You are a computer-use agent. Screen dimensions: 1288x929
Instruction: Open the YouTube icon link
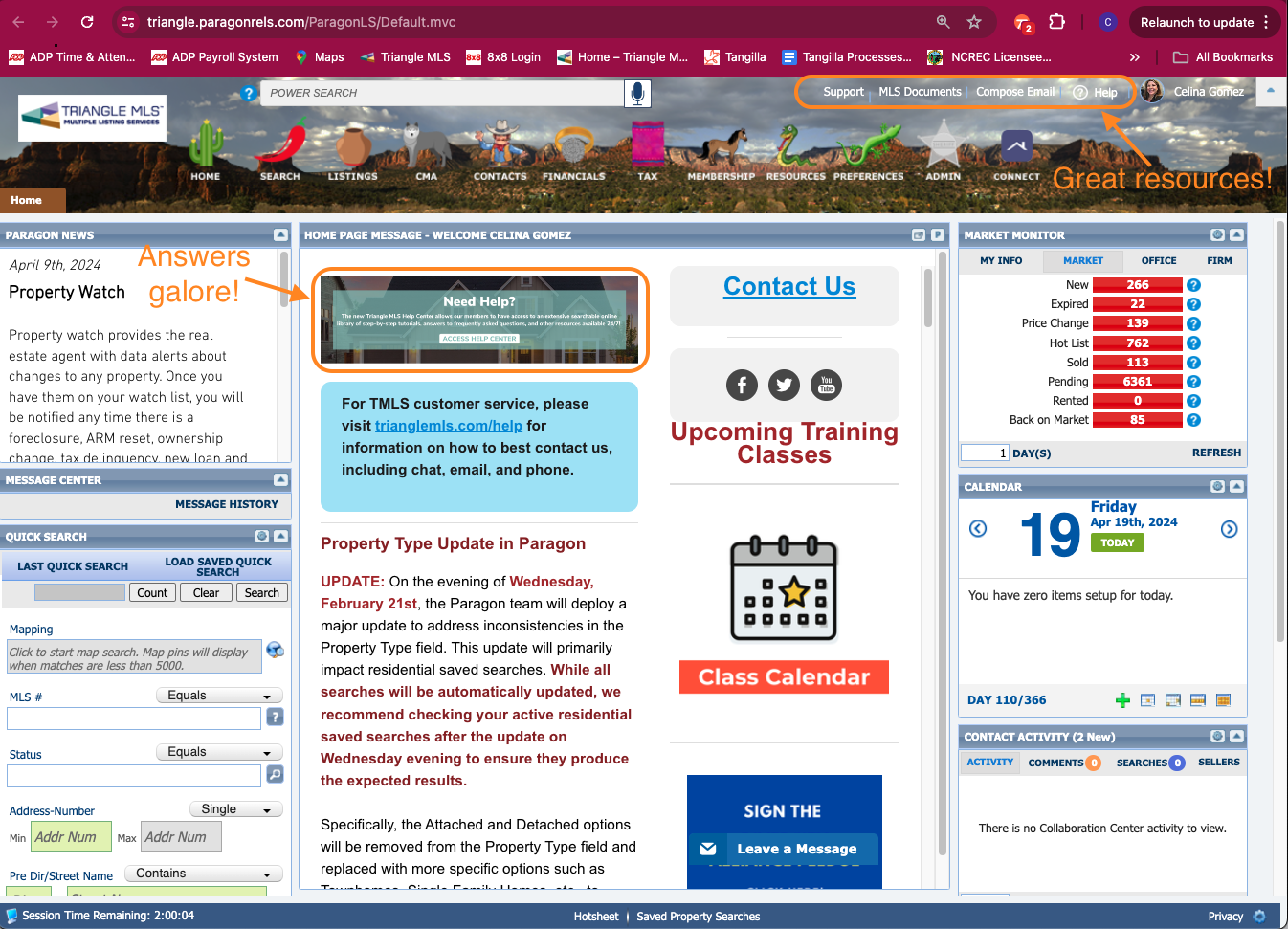pyautogui.click(x=827, y=385)
